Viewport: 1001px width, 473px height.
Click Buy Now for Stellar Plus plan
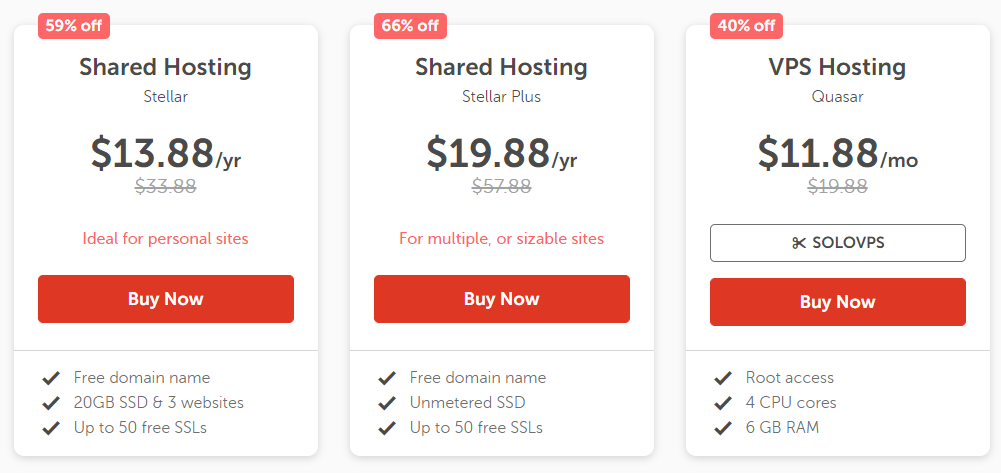coord(502,299)
